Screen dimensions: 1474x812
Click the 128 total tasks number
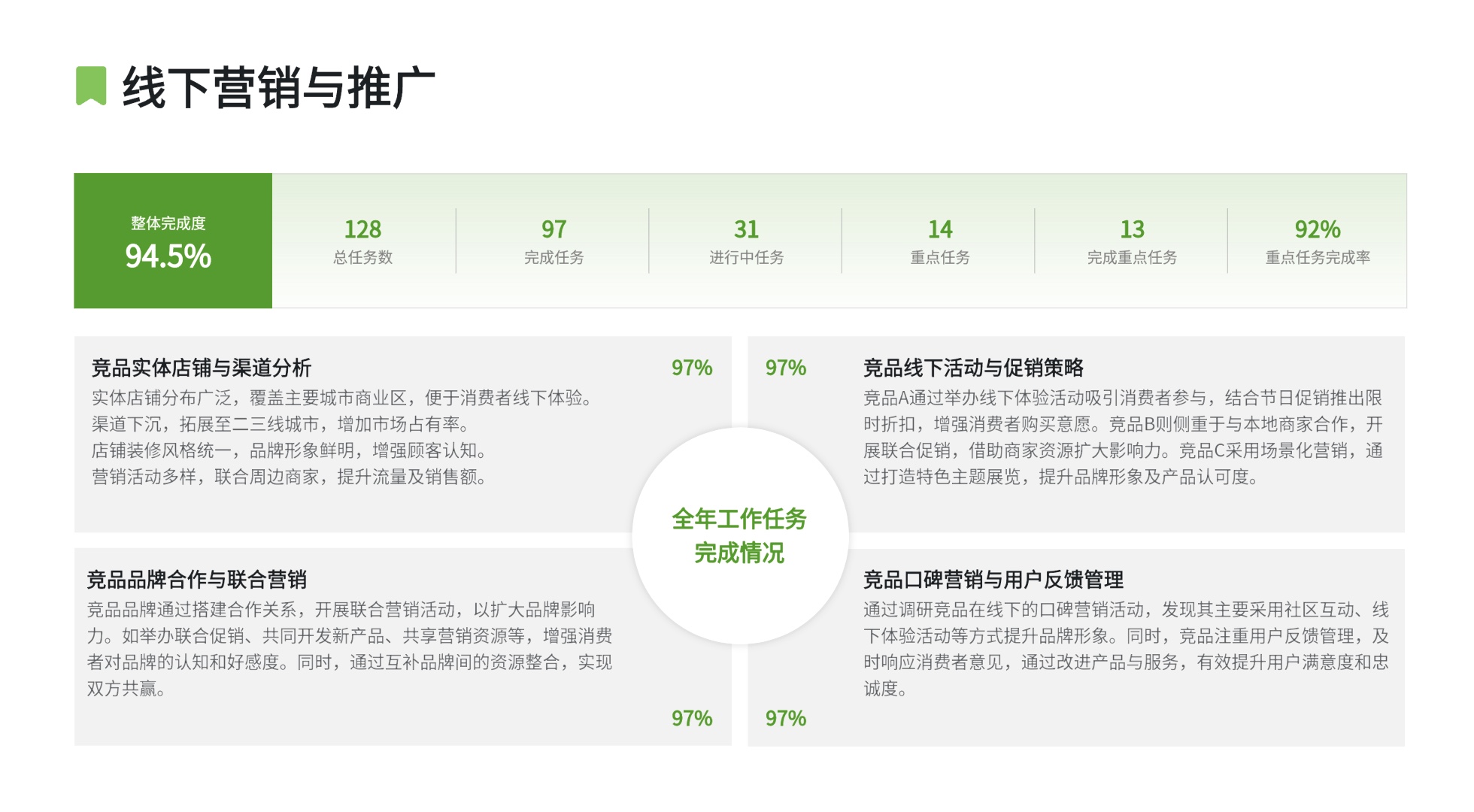tap(362, 229)
